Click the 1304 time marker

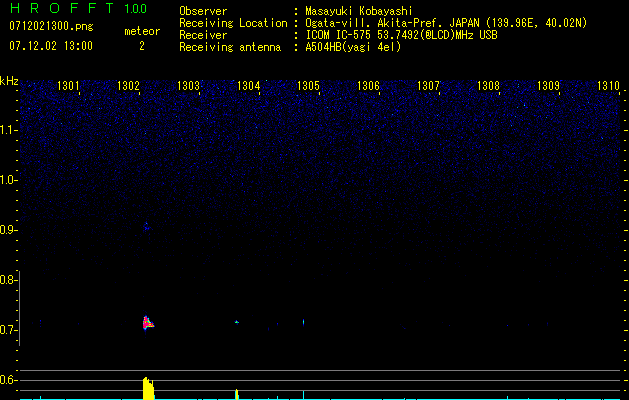(x=248, y=86)
